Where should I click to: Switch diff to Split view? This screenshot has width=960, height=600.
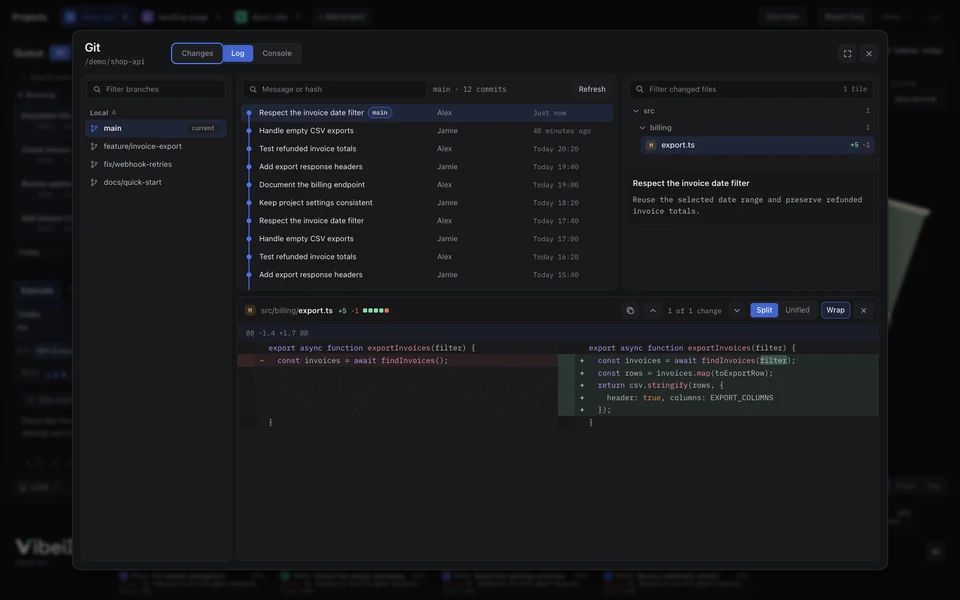pos(764,310)
